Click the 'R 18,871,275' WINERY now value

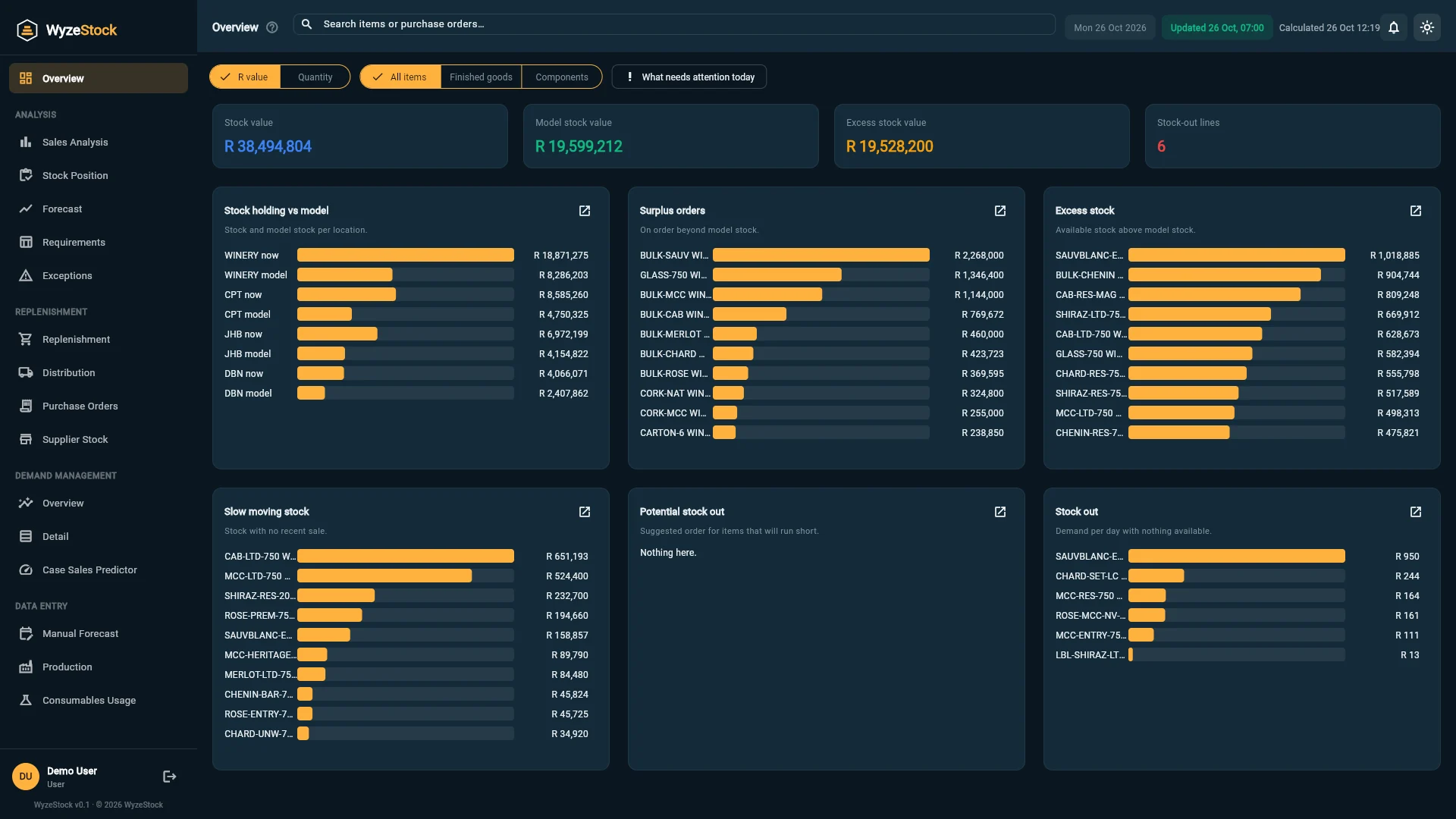[561, 256]
